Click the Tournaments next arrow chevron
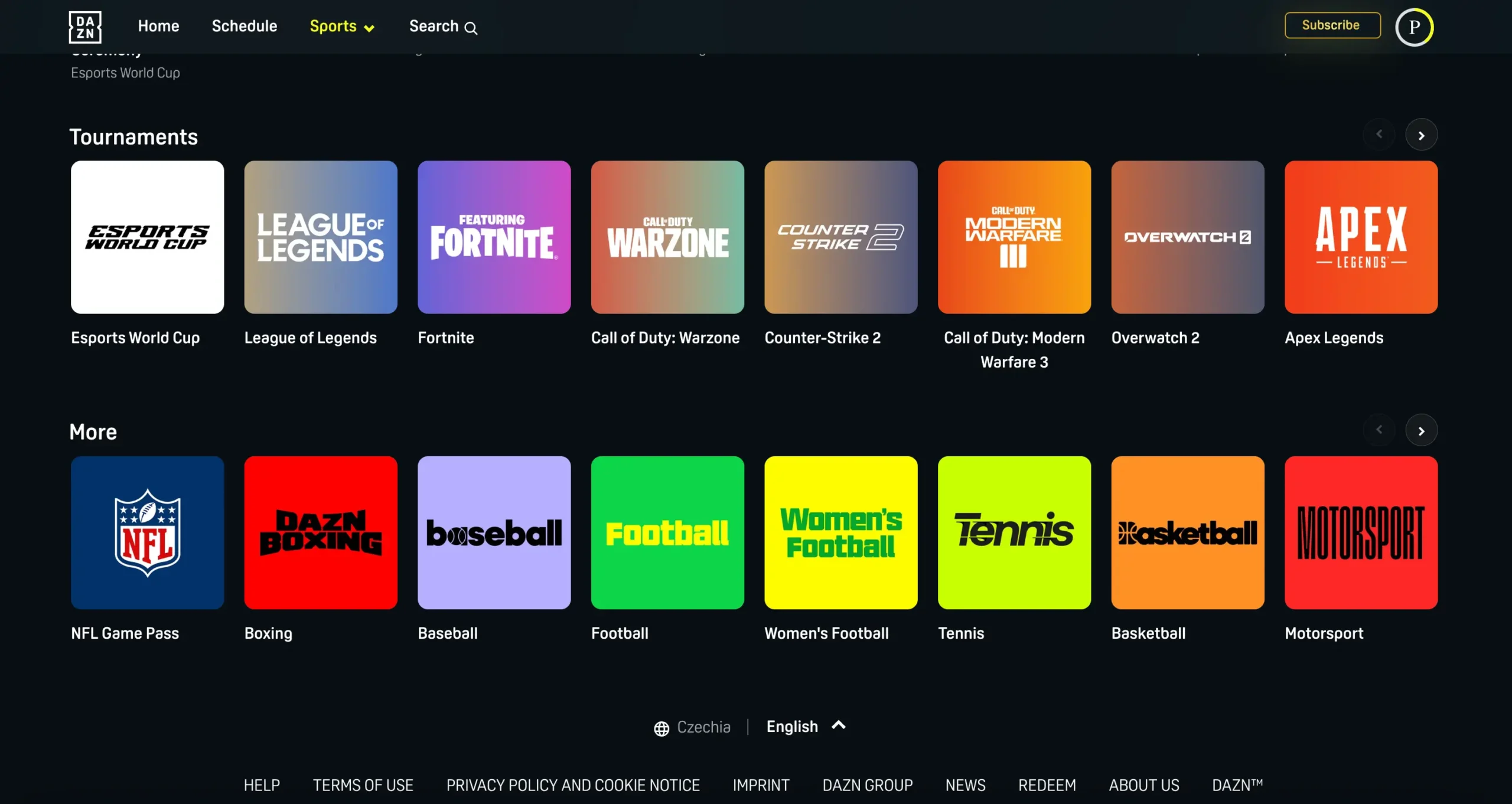The width and height of the screenshot is (1512, 804). click(x=1422, y=135)
